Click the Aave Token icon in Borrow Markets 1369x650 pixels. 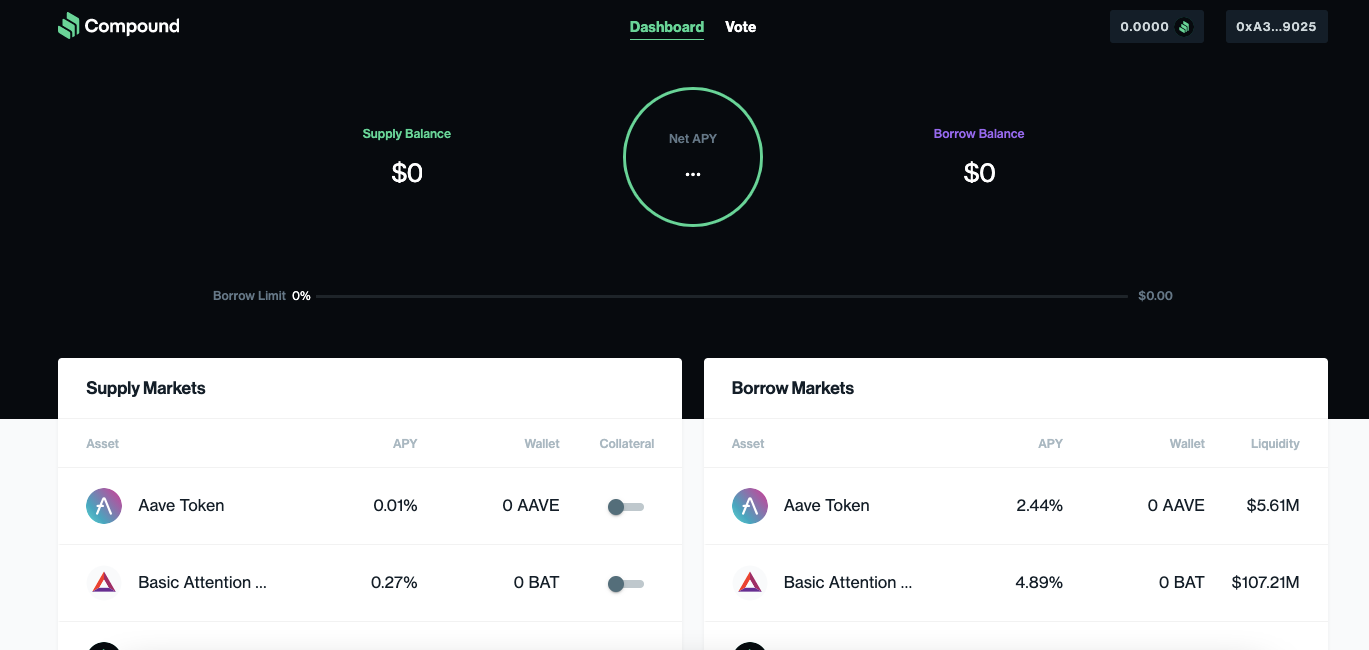[750, 506]
